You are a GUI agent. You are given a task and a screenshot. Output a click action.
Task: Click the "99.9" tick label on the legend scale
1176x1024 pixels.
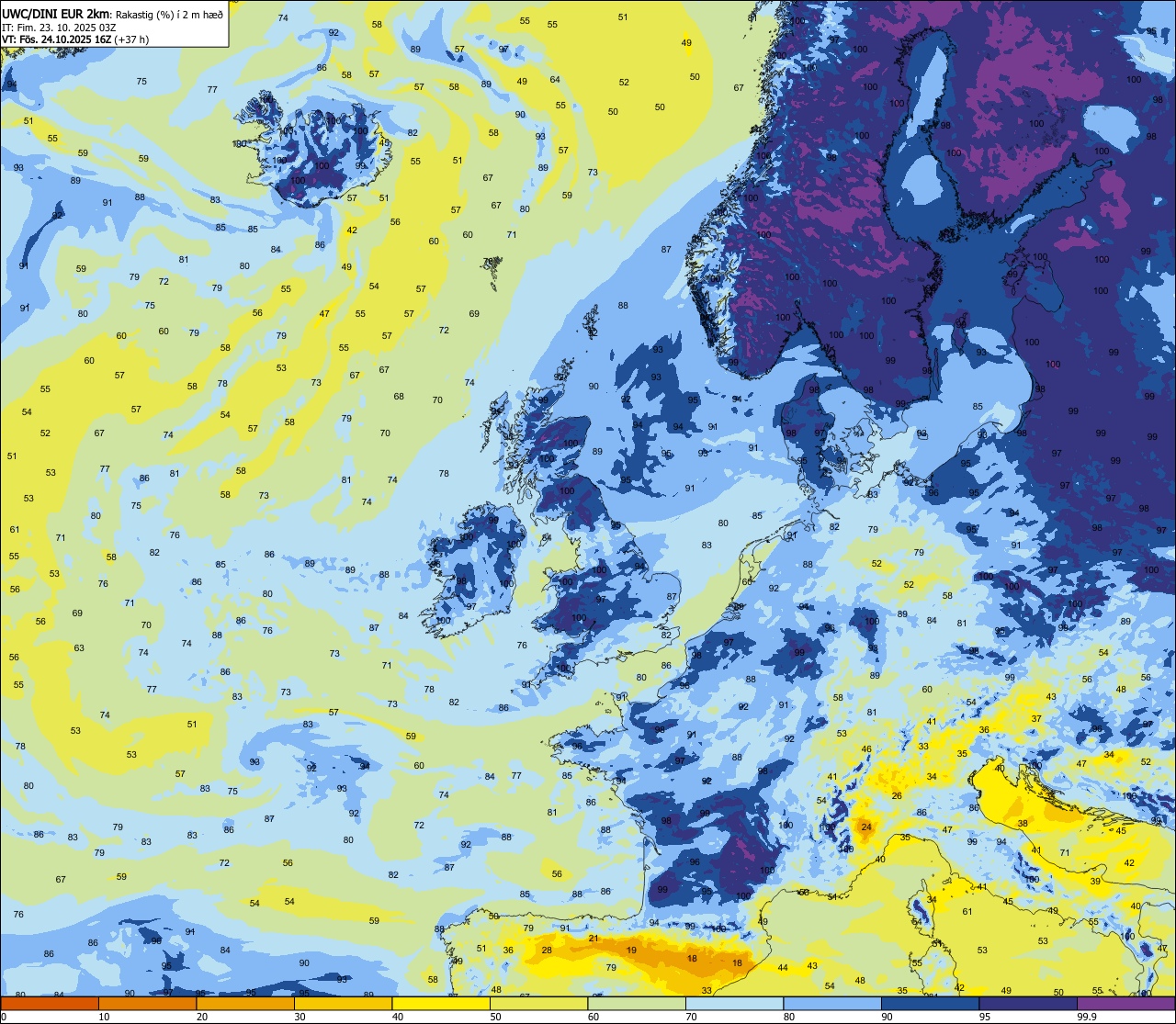tap(1087, 1017)
